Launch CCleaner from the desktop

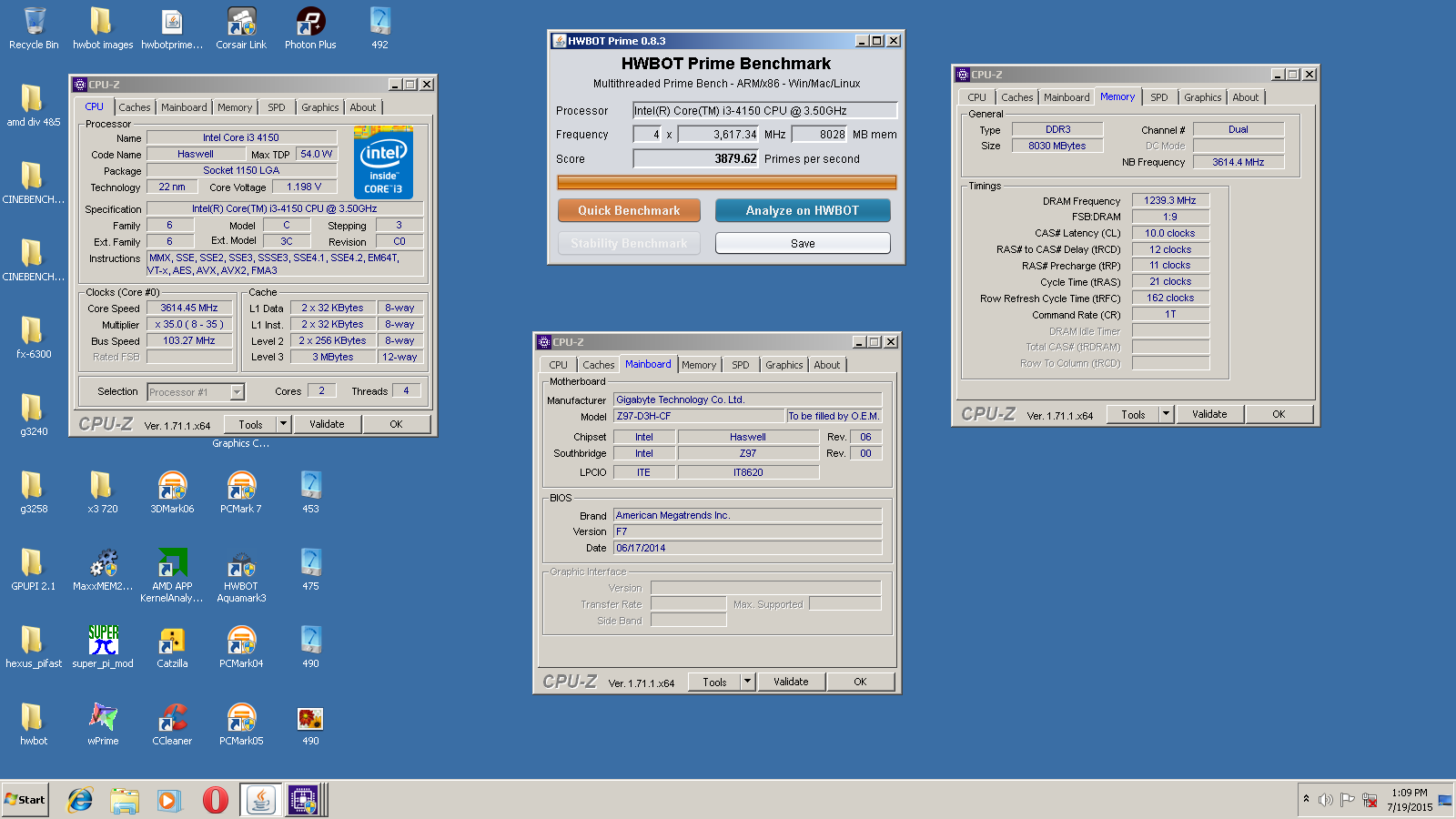point(172,723)
